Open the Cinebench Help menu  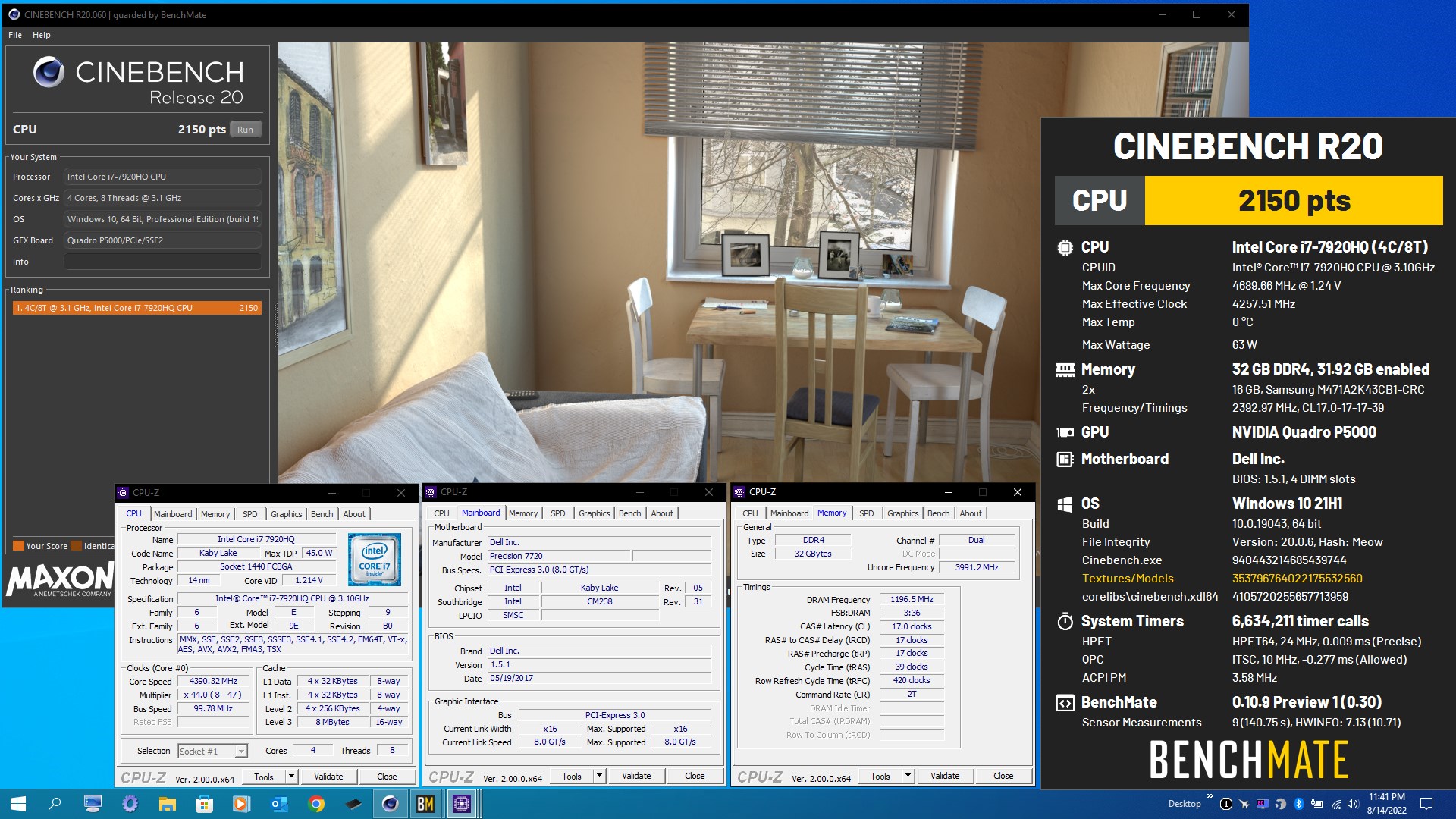click(42, 35)
